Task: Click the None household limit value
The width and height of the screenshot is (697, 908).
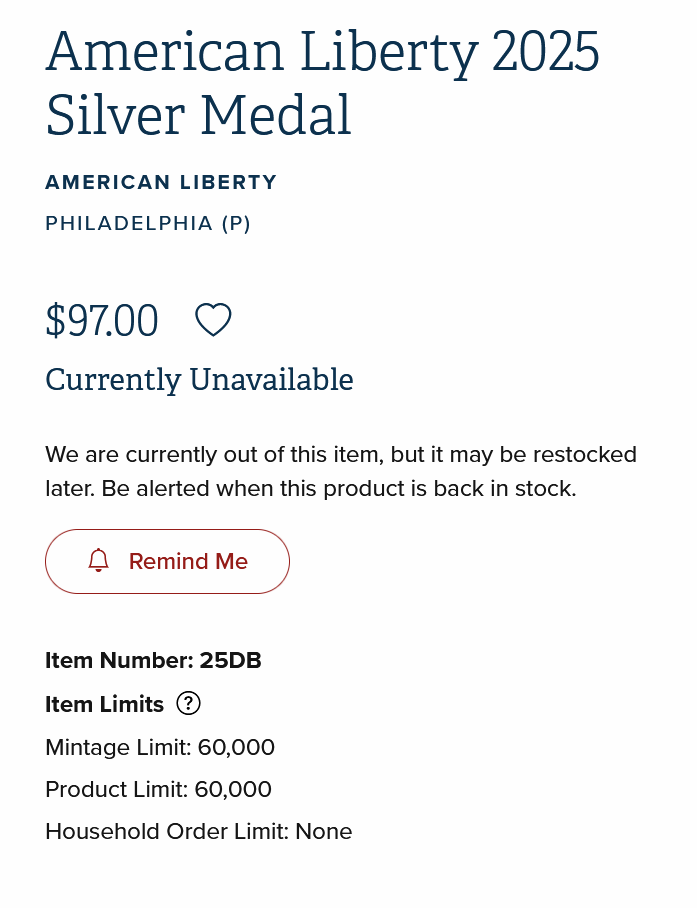Action: coord(323,832)
